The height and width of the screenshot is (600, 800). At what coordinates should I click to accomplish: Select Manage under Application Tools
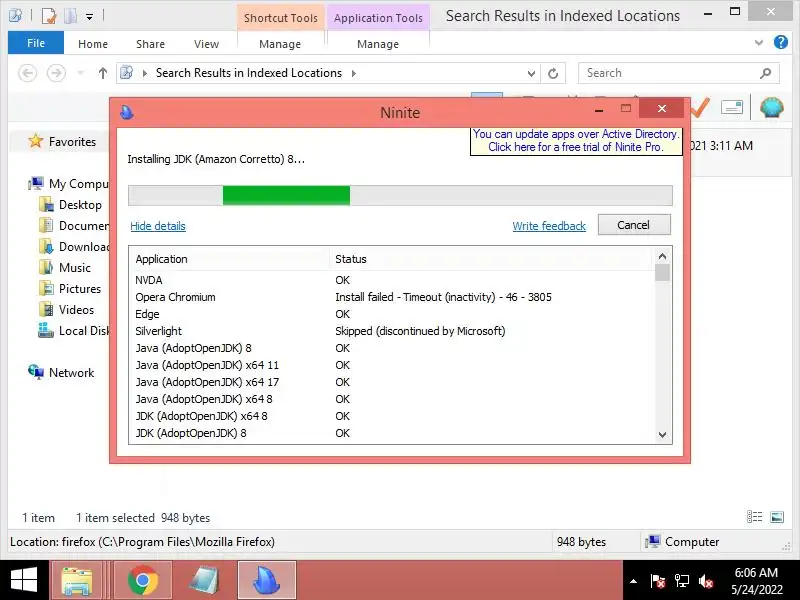(x=378, y=44)
